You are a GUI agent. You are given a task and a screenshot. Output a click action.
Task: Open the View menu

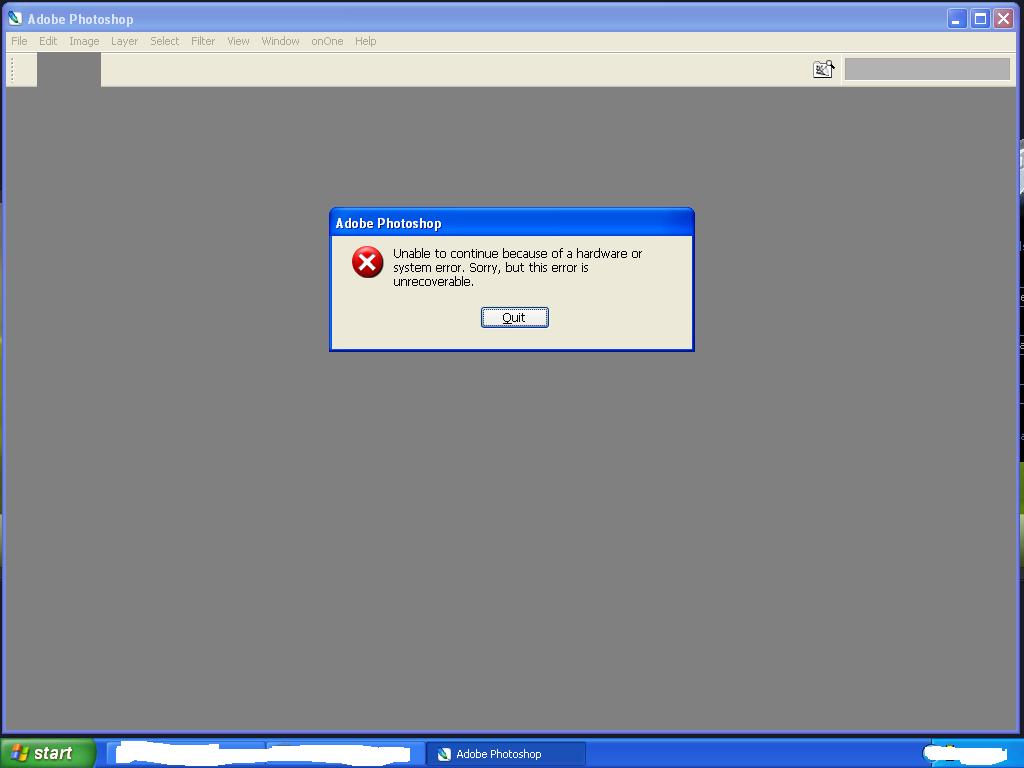click(x=237, y=41)
